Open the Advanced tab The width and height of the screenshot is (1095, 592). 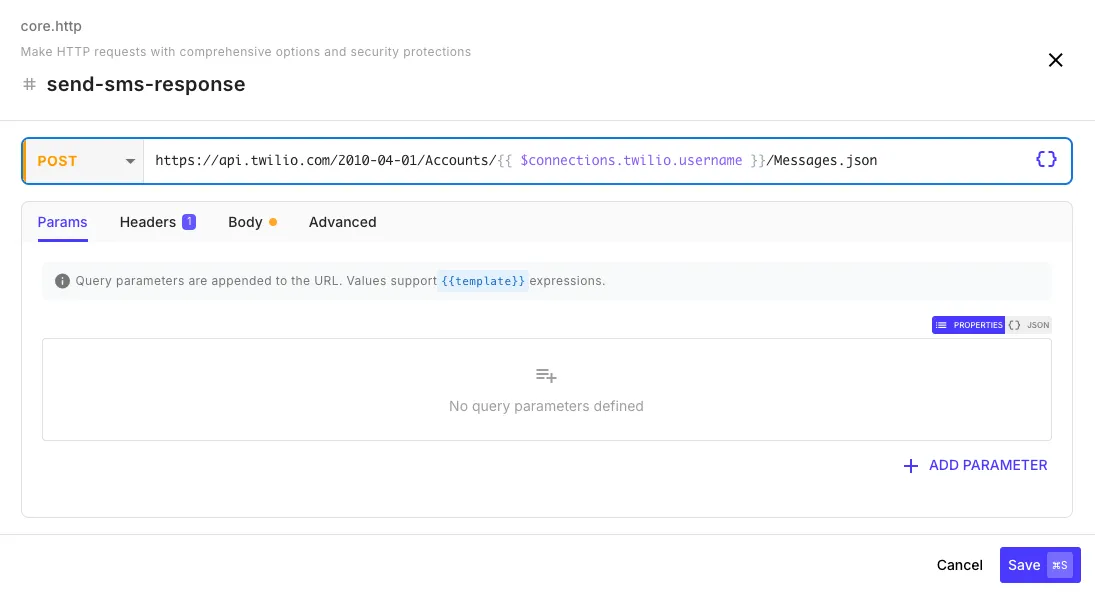pyautogui.click(x=342, y=222)
